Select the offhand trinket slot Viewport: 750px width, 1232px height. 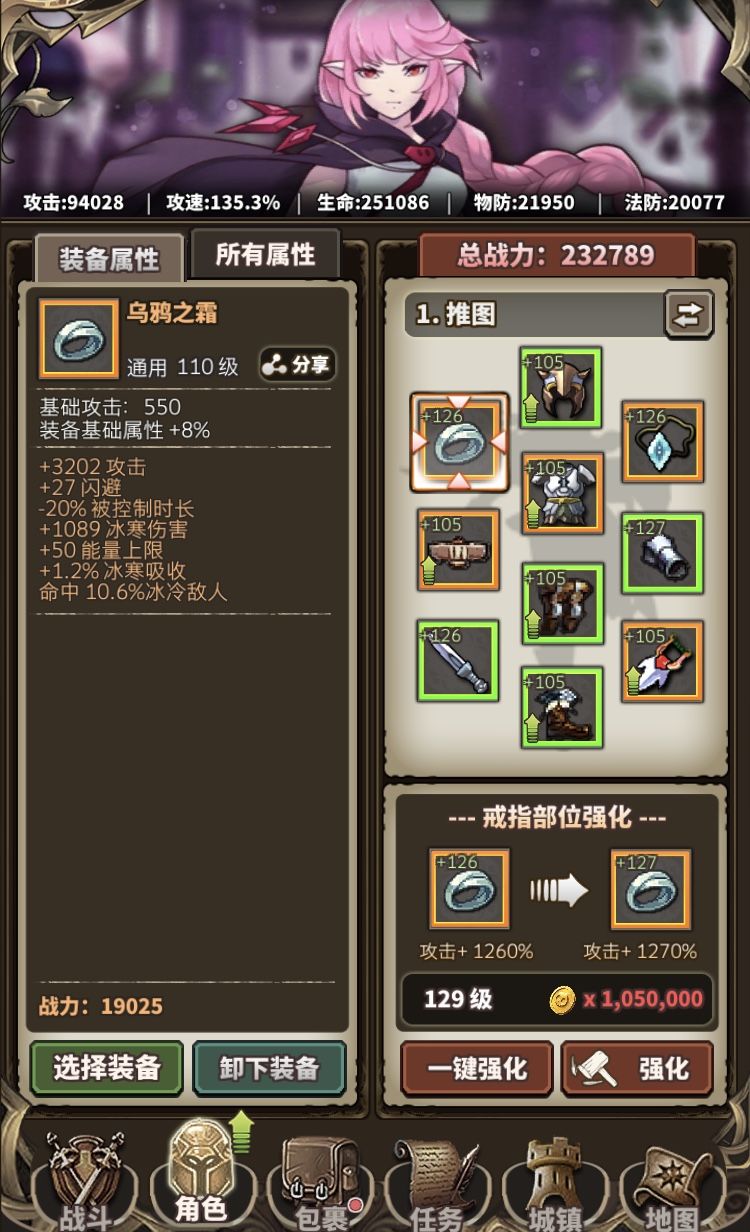(x=663, y=661)
